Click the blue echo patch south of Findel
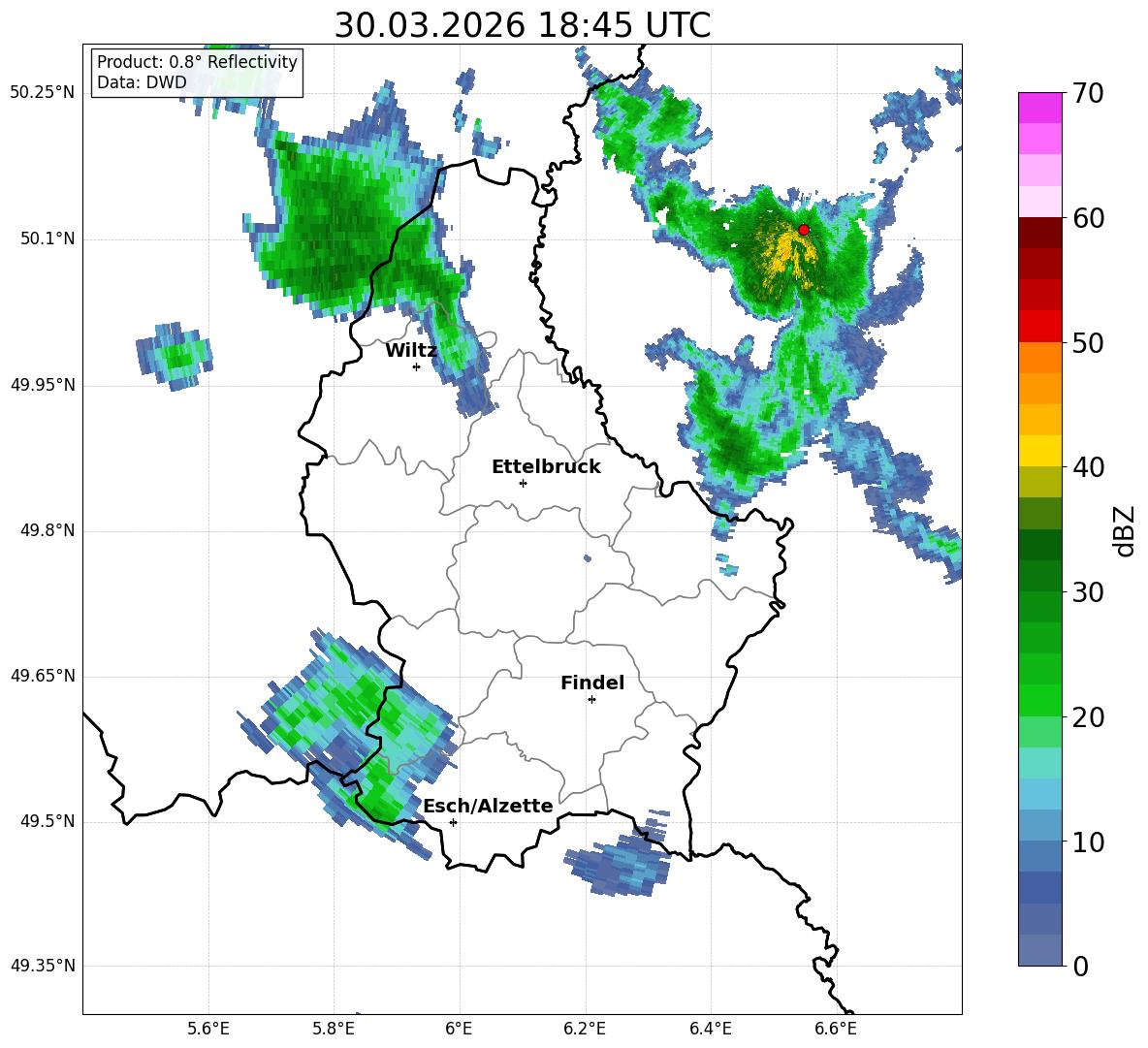This screenshot has width=1148, height=1048. coord(618,864)
